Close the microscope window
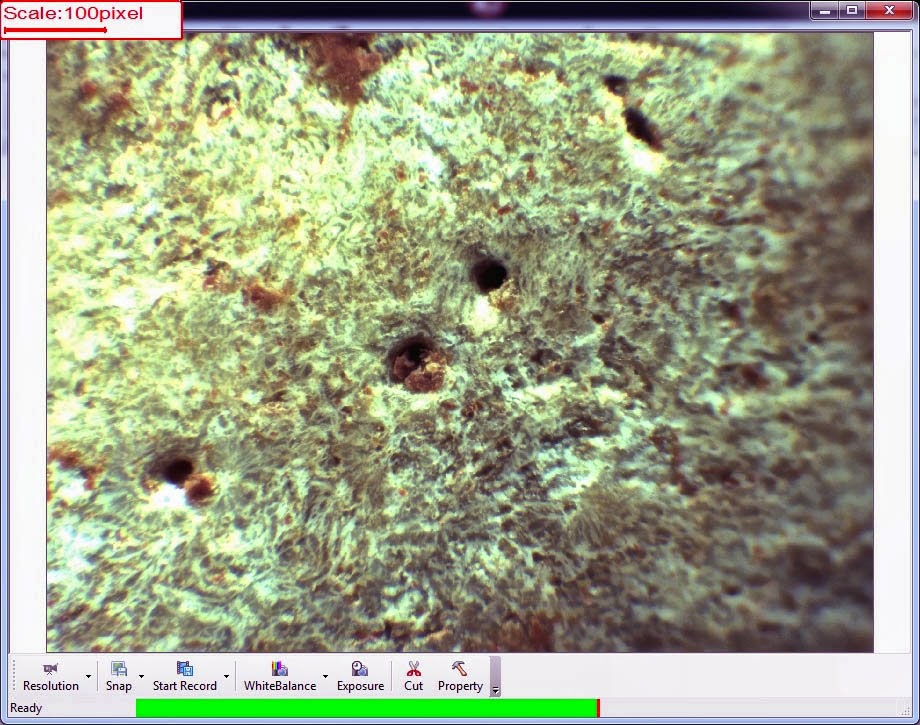The image size is (920, 725). [889, 11]
